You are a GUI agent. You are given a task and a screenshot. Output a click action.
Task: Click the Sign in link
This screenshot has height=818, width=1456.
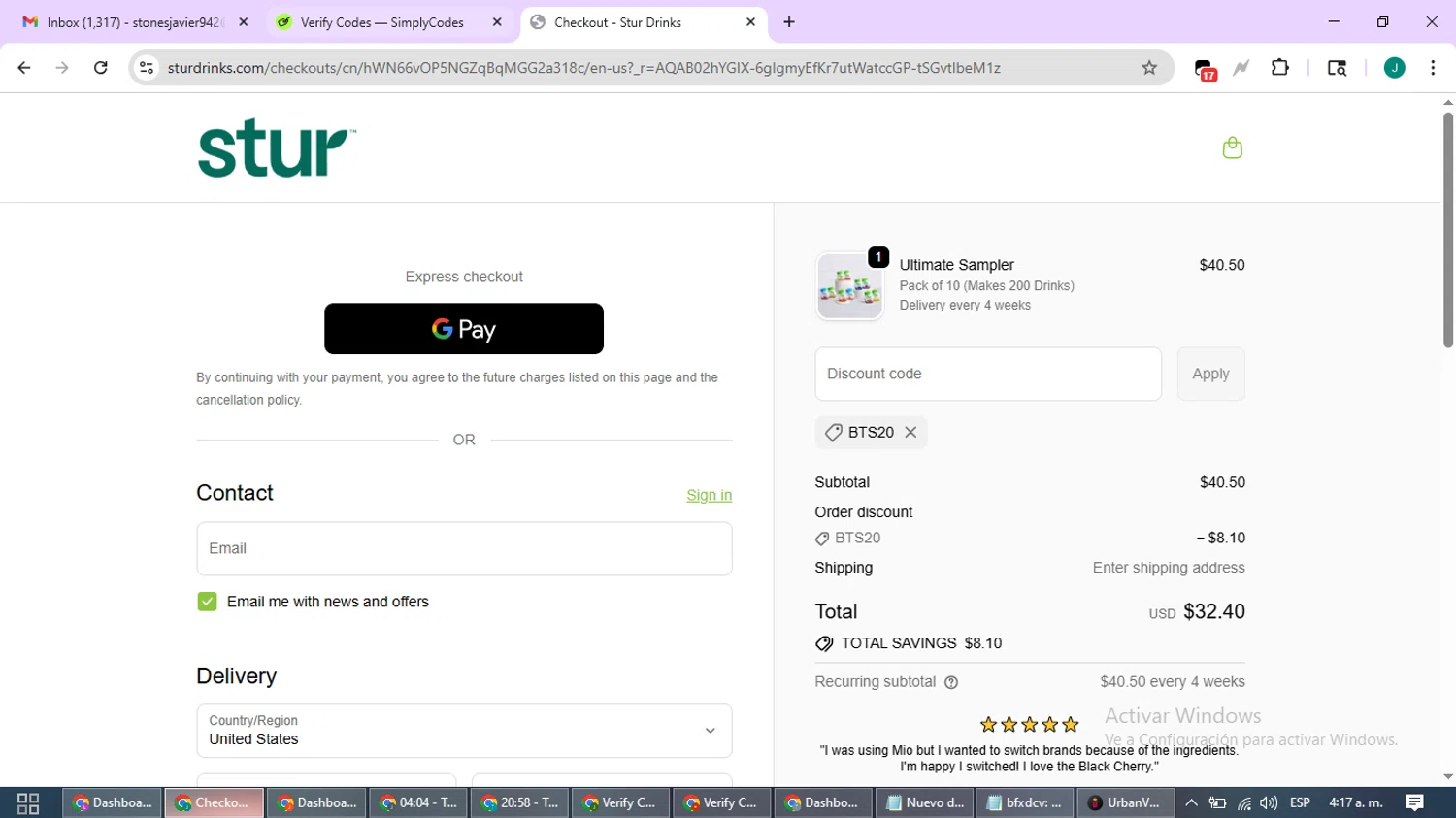(x=709, y=496)
